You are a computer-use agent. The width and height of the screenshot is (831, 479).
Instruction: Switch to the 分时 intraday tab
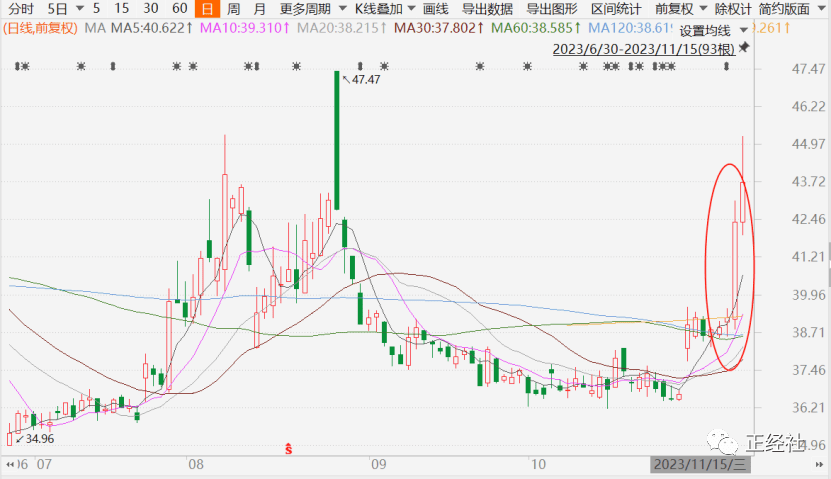(x=20, y=9)
